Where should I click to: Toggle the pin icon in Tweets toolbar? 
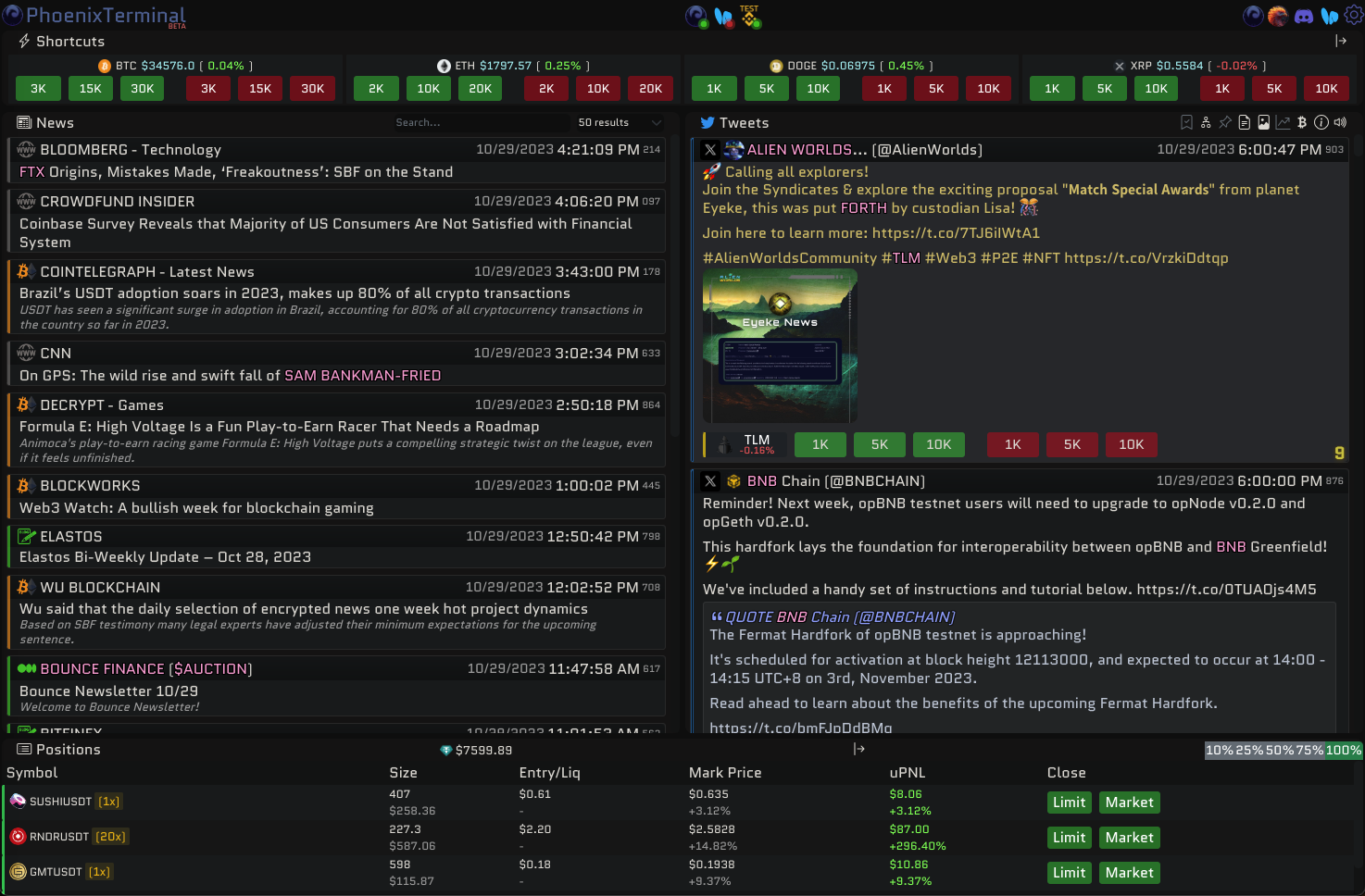coord(1225,122)
